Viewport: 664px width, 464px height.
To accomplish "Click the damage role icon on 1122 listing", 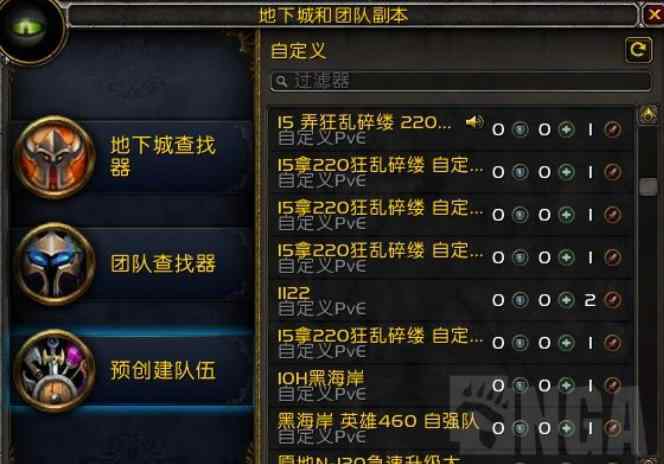I will [x=612, y=300].
